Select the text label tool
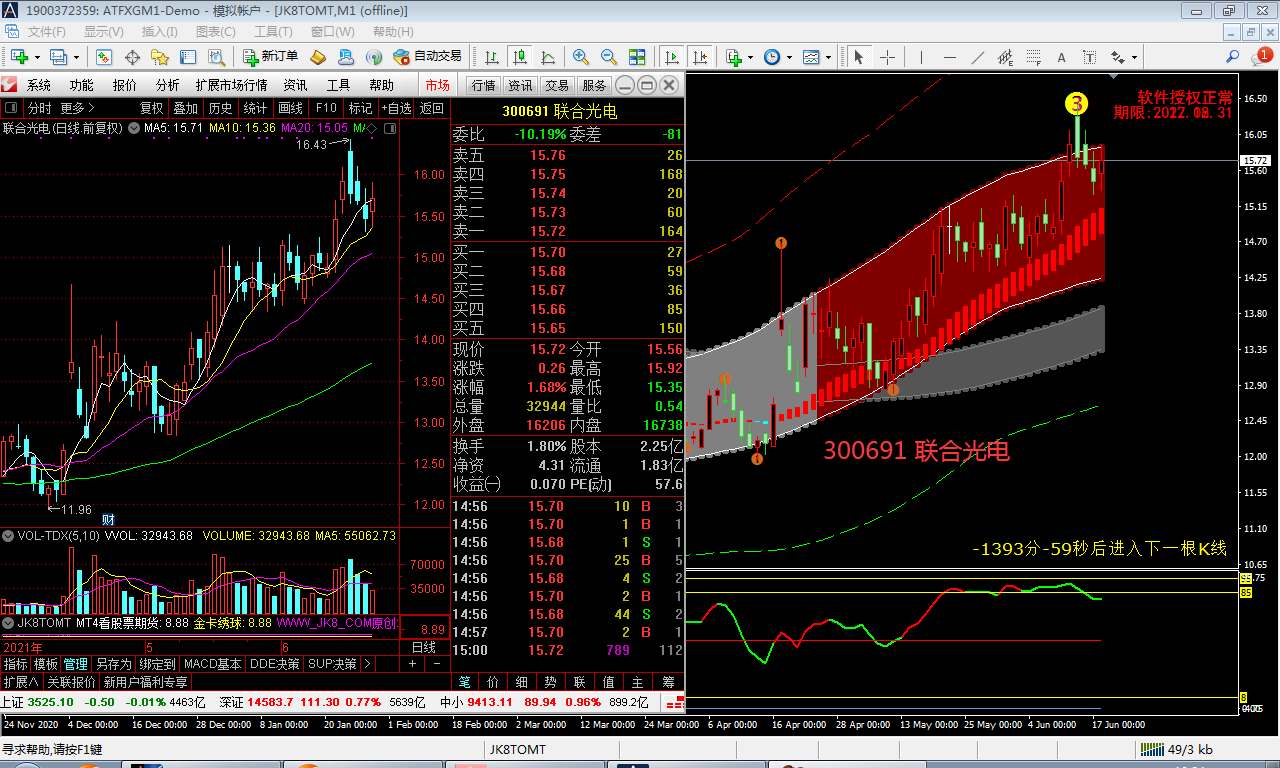The image size is (1280, 768). pos(1089,56)
